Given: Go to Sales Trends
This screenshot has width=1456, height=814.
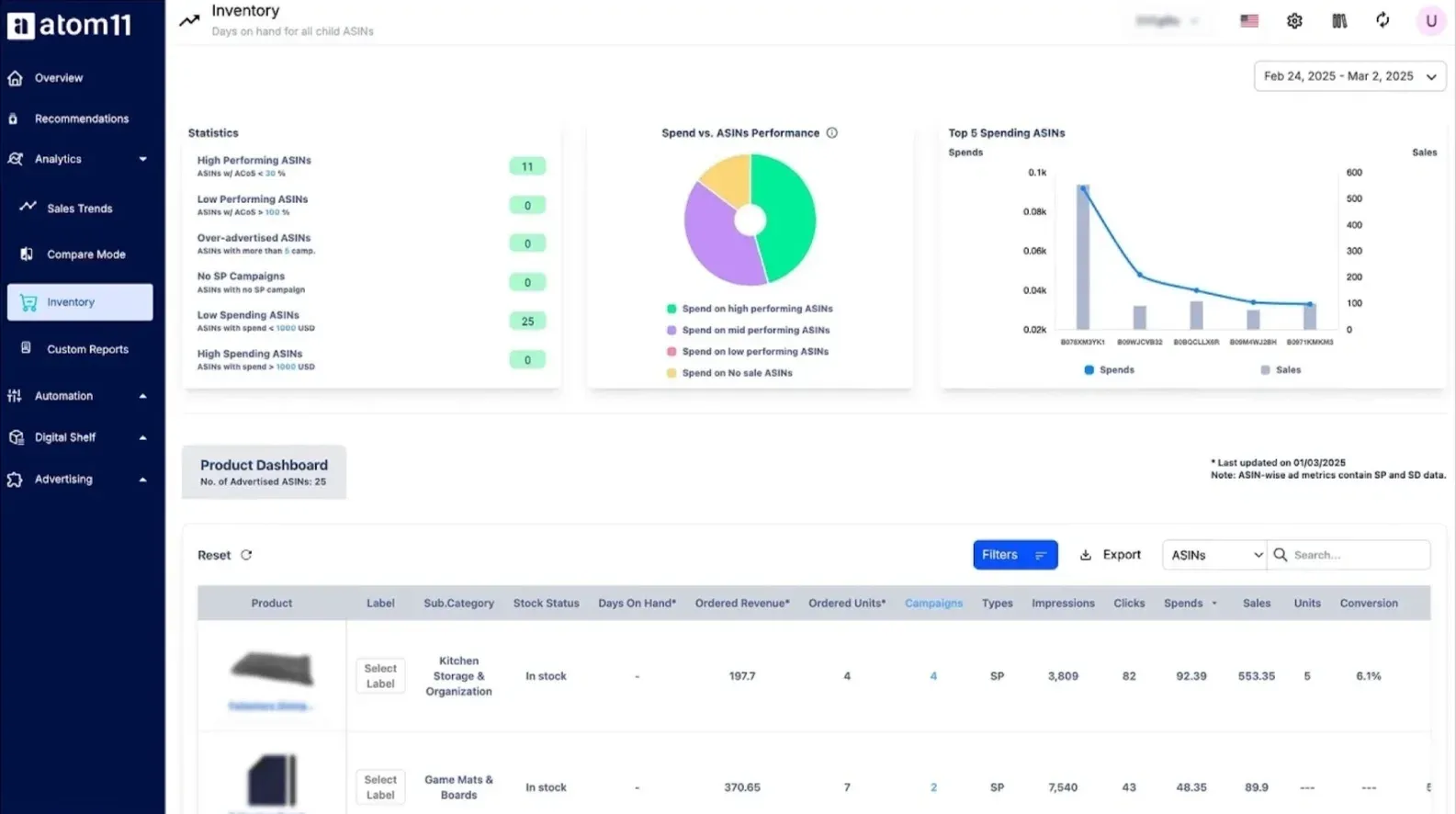Looking at the screenshot, I should 80,209.
